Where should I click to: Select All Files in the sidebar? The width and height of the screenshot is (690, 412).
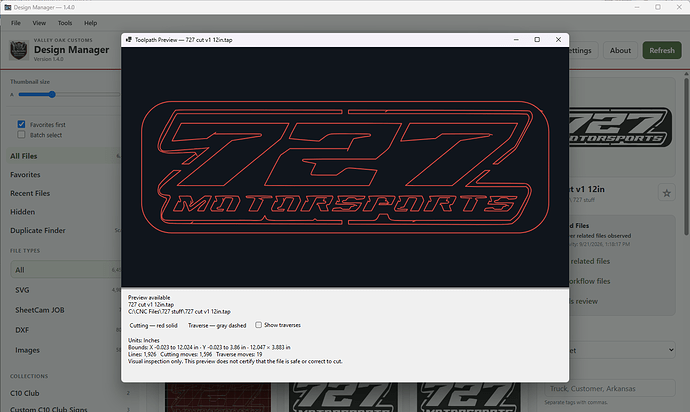(x=65, y=156)
